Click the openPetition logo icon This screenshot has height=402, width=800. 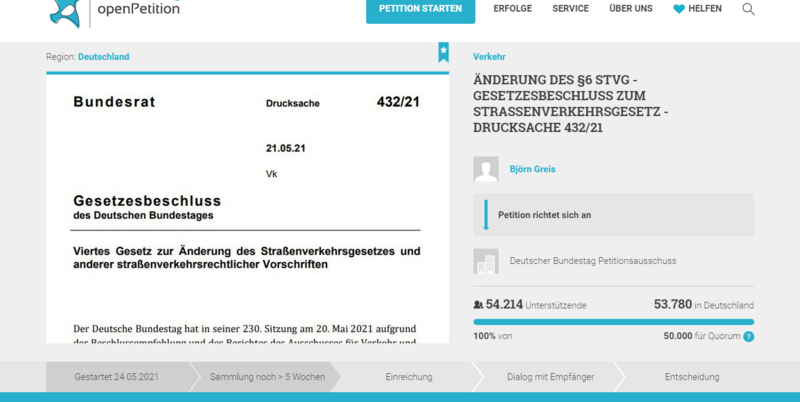click(x=65, y=13)
